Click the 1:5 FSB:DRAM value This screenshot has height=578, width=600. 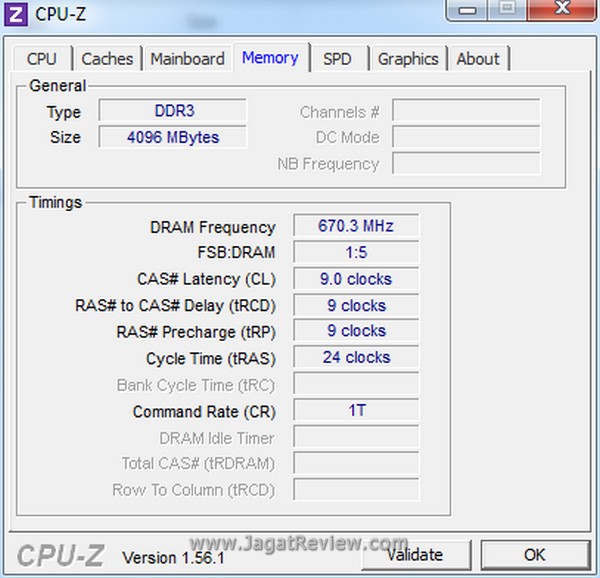pos(356,252)
